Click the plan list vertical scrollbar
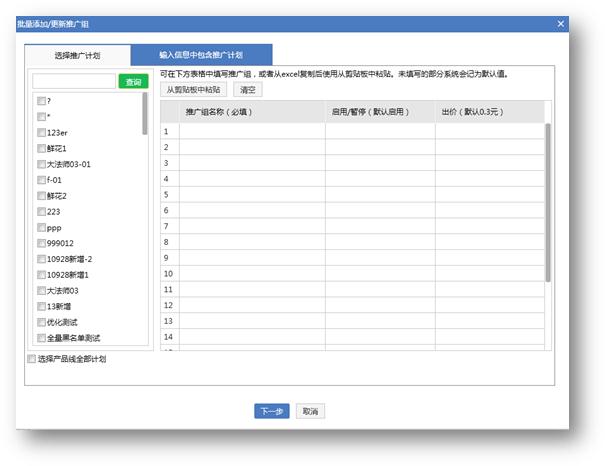Image resolution: width=605 pixels, height=466 pixels. [146, 114]
